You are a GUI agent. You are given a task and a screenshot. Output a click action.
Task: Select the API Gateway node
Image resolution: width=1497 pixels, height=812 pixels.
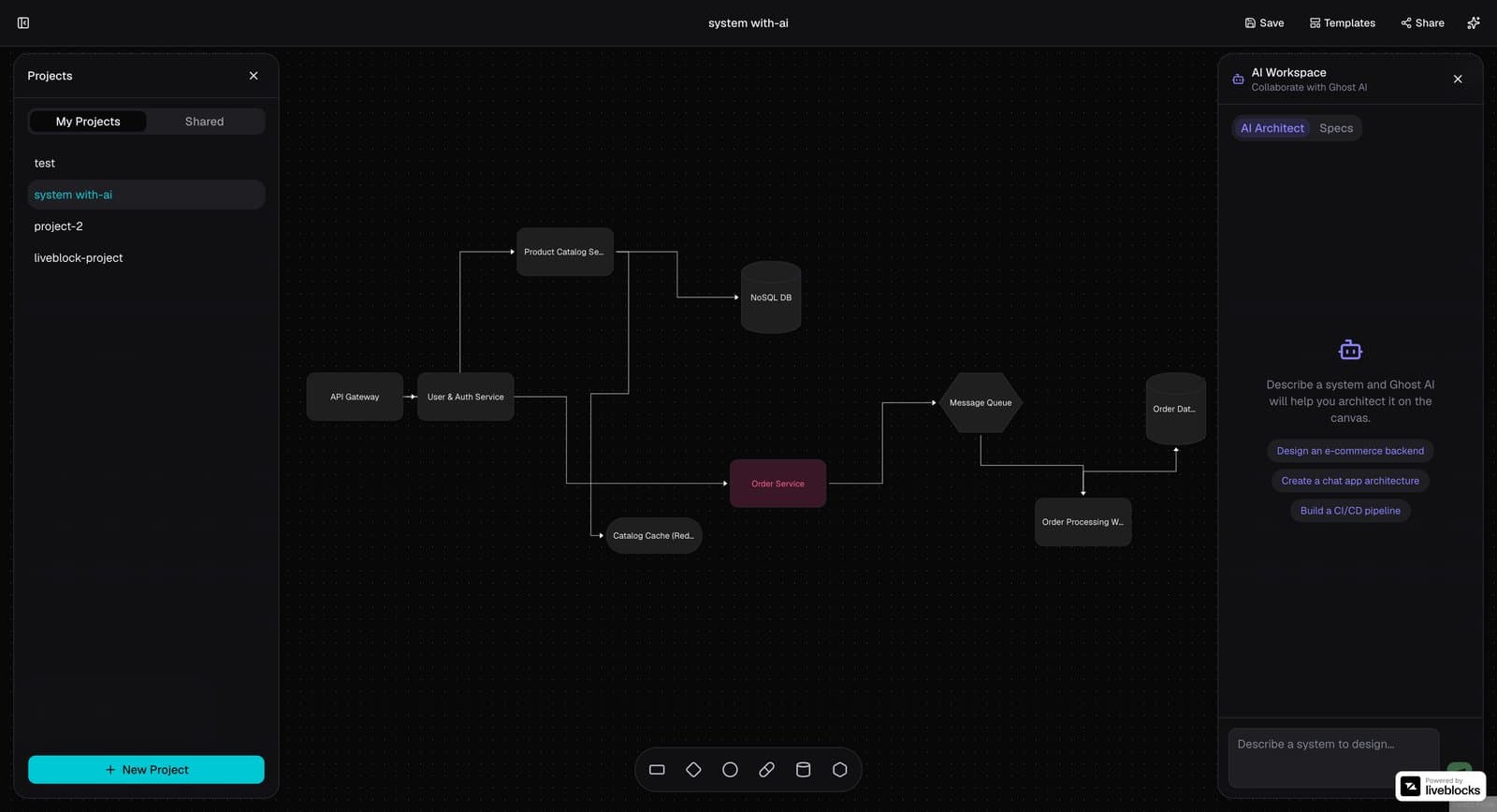pos(355,397)
